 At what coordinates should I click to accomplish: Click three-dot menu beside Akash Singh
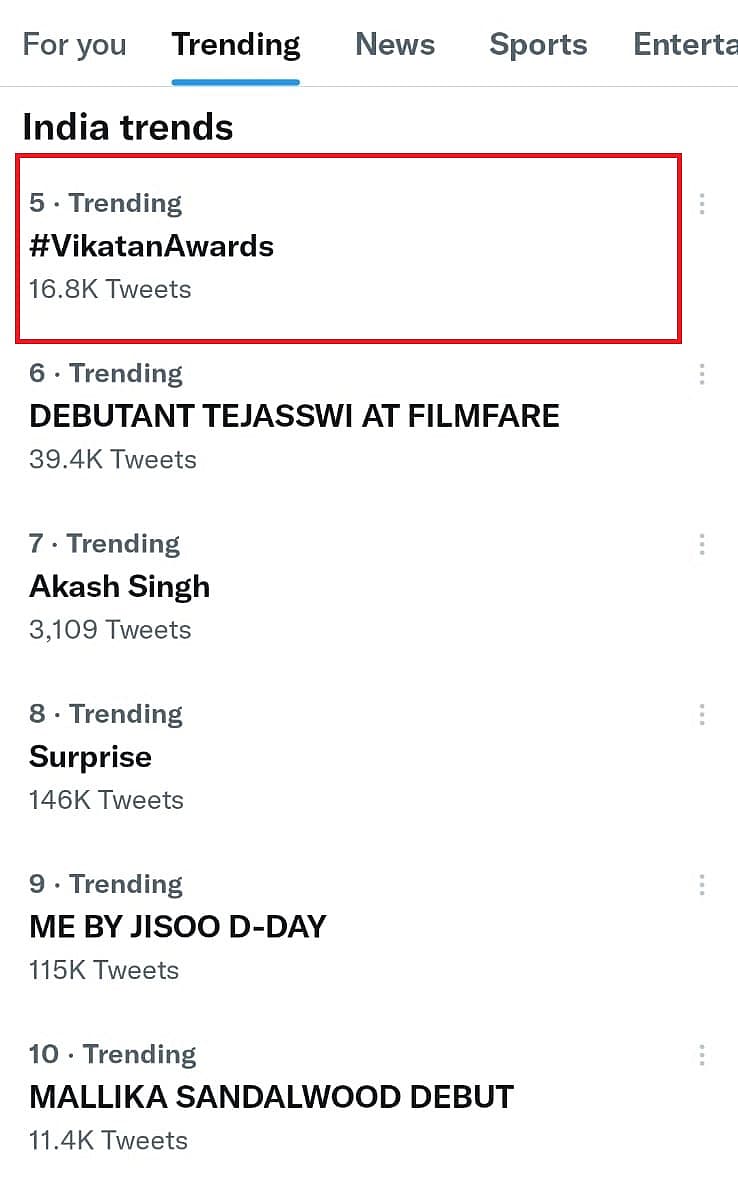pyautogui.click(x=702, y=544)
